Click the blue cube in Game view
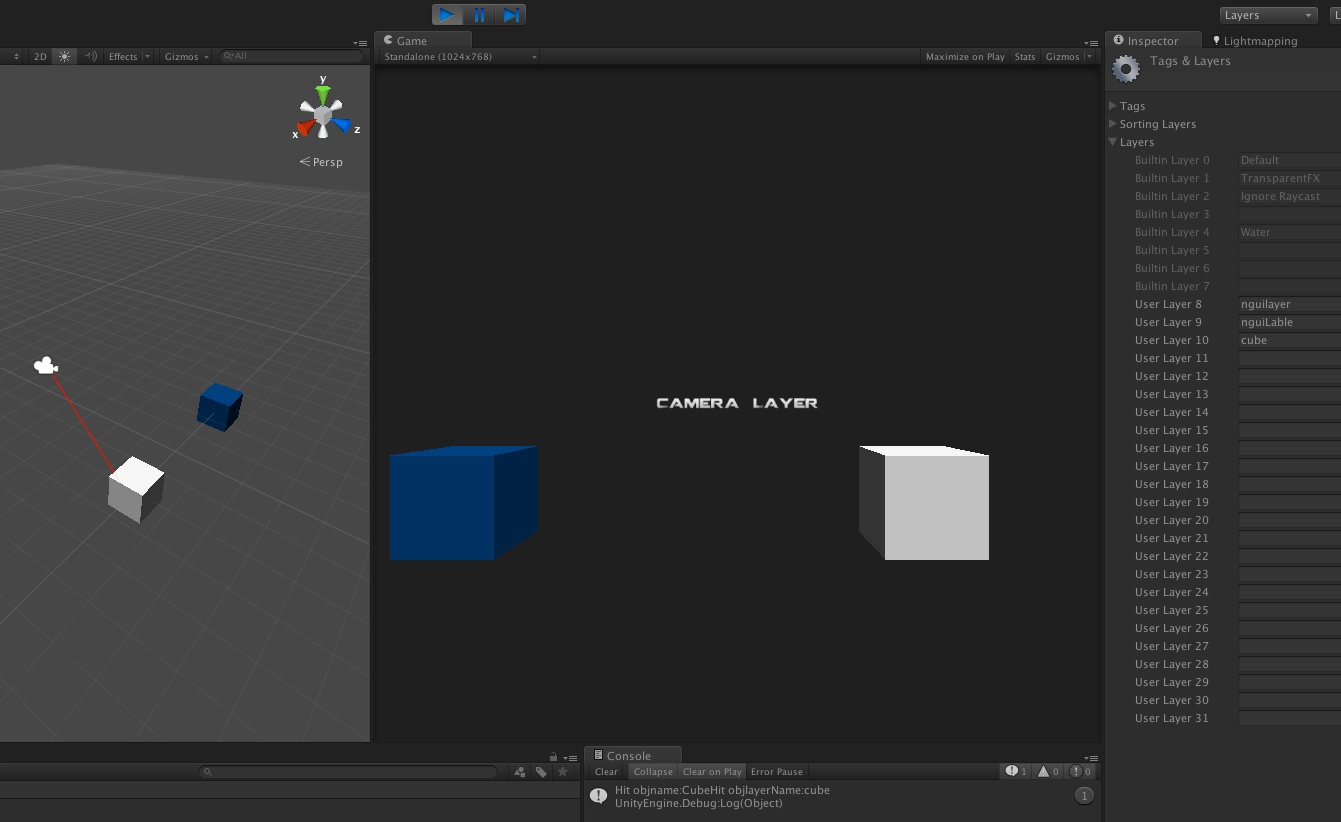 [x=463, y=503]
